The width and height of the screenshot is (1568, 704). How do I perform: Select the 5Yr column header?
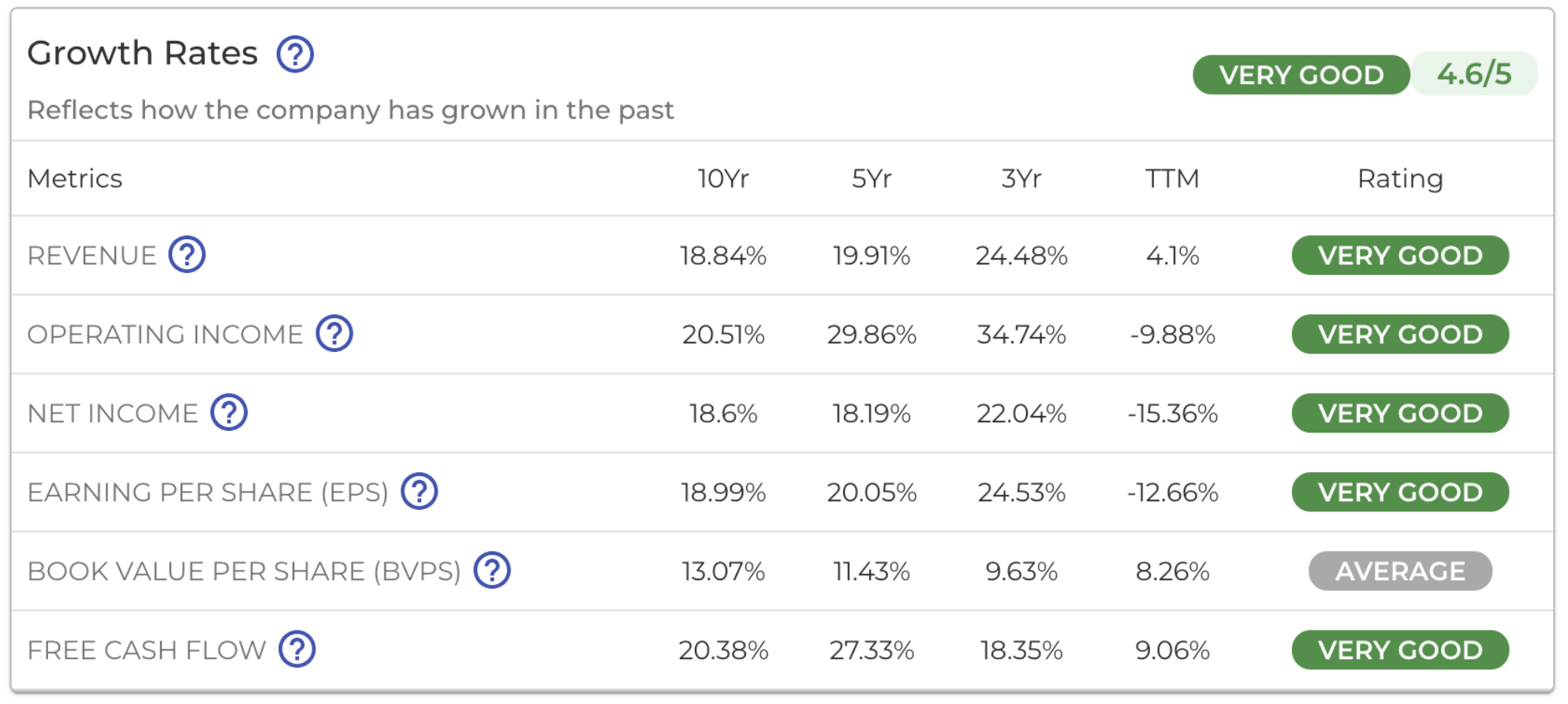[872, 179]
